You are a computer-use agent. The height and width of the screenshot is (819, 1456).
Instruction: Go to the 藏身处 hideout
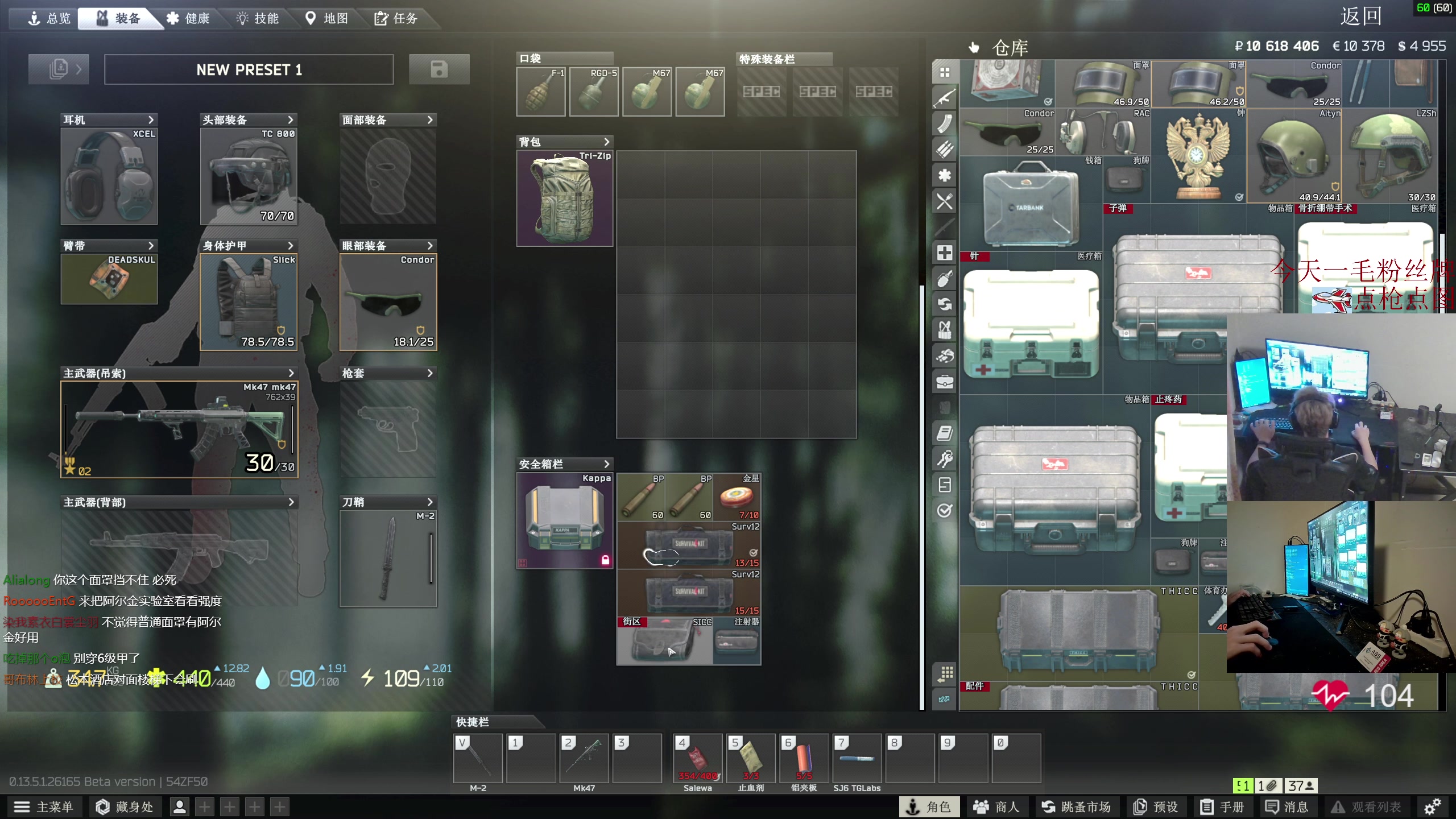[125, 807]
